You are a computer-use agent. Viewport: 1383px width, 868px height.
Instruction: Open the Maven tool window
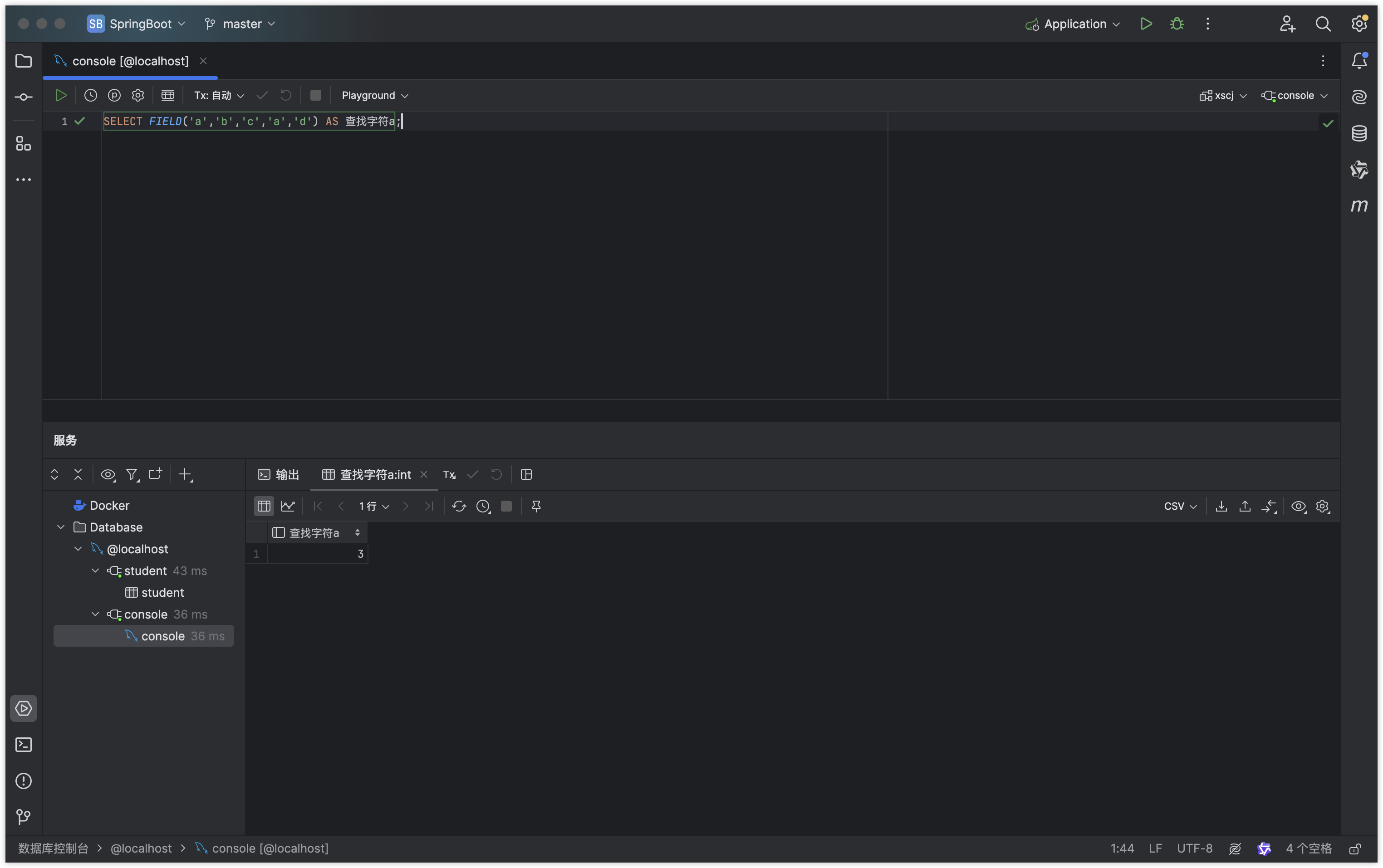[1359, 205]
